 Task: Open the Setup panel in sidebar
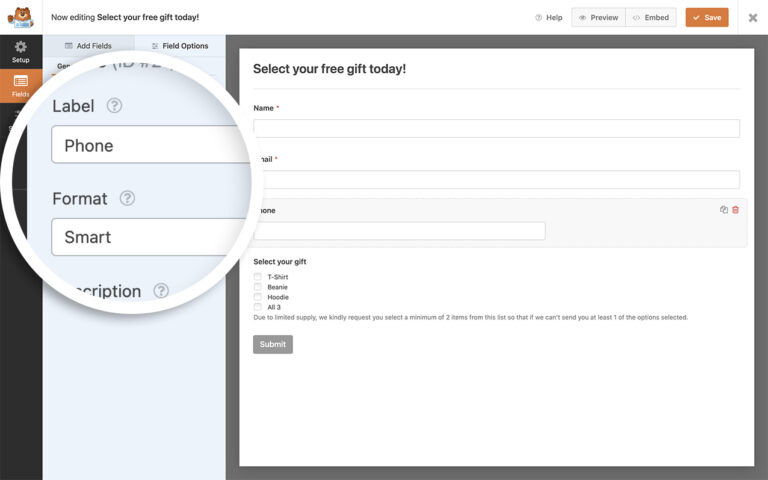pyautogui.click(x=21, y=52)
